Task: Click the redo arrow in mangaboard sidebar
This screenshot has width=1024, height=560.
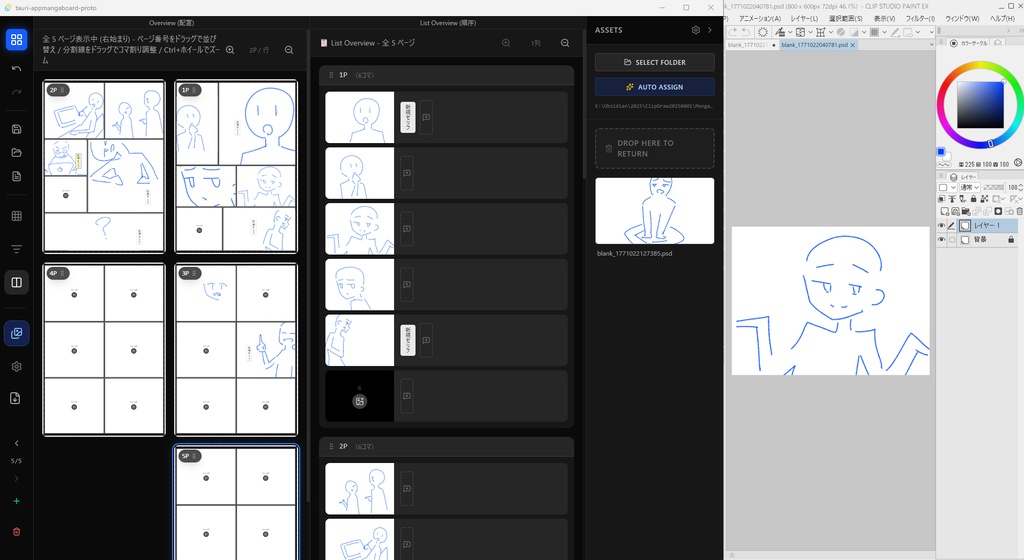Action: 16,92
